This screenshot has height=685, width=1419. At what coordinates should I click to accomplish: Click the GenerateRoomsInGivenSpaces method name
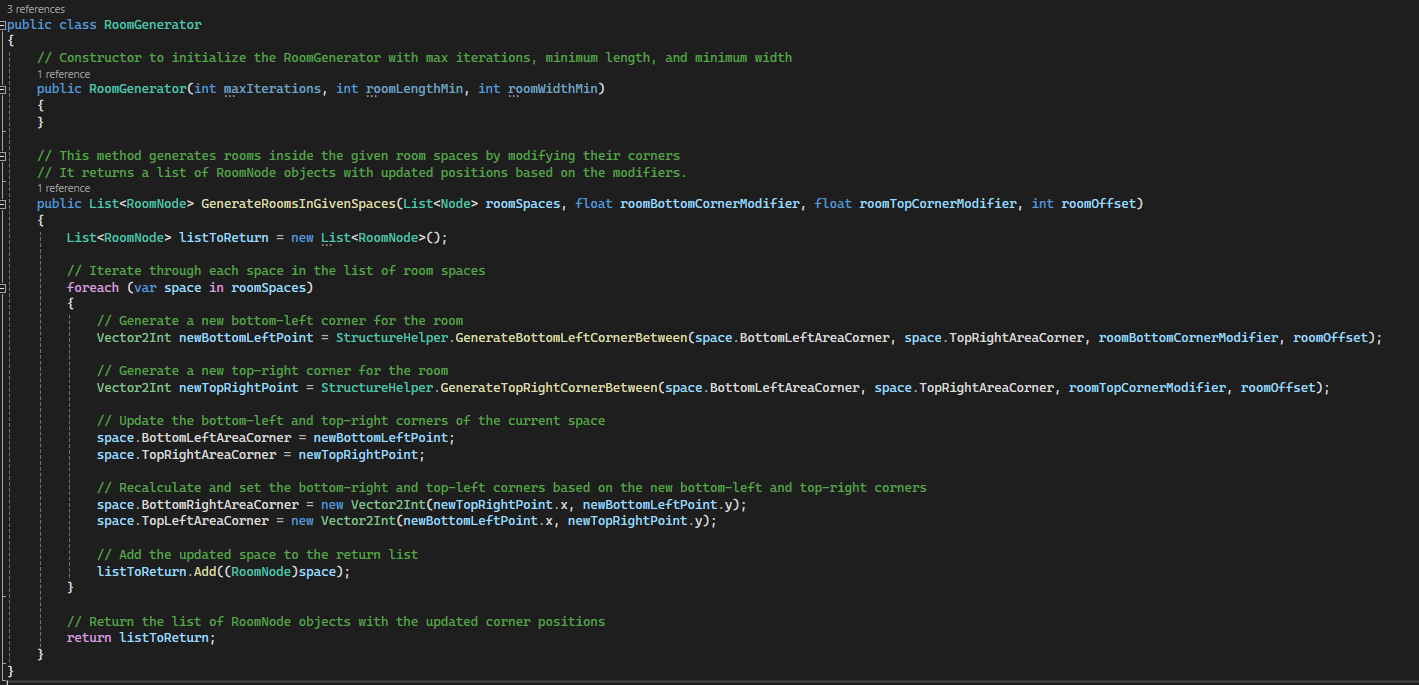298,204
